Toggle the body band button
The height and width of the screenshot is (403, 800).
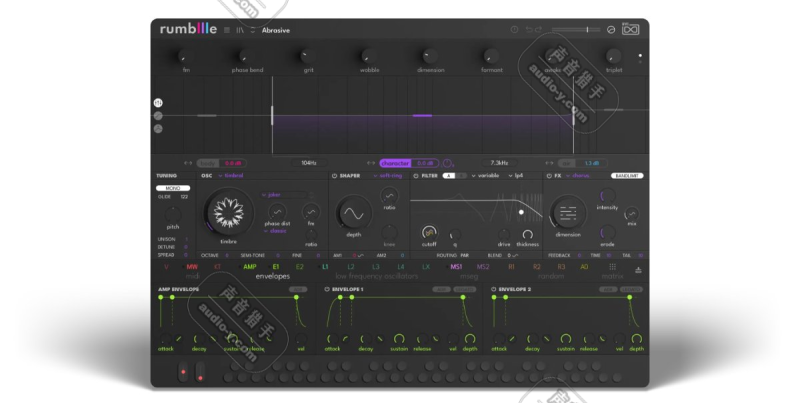pyautogui.click(x=208, y=163)
